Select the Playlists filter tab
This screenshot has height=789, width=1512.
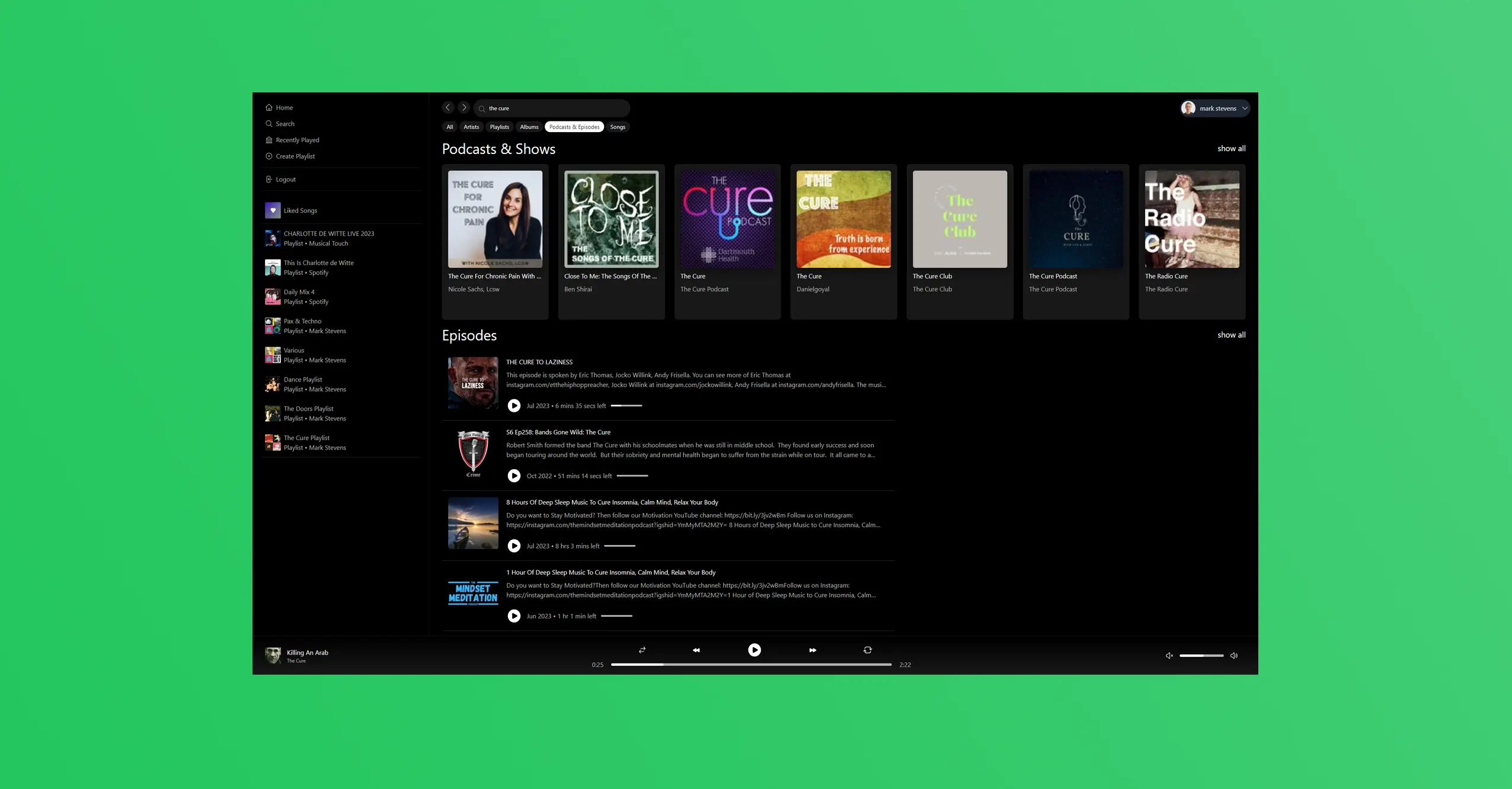click(x=499, y=127)
